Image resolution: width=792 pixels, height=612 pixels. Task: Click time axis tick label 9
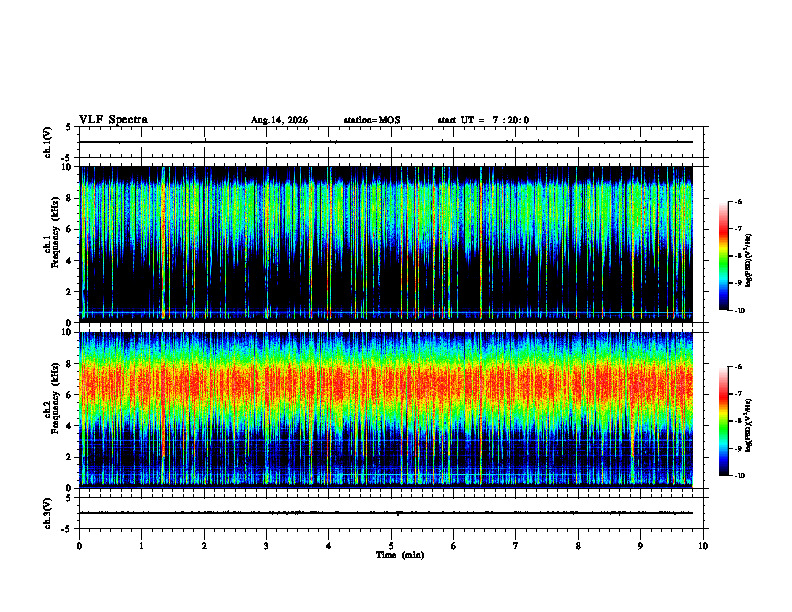(640, 546)
